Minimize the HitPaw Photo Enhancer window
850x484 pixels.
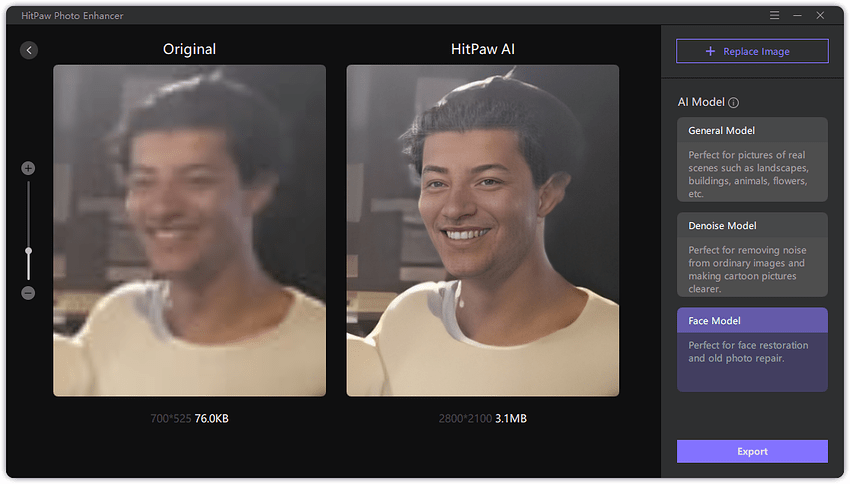(x=799, y=16)
